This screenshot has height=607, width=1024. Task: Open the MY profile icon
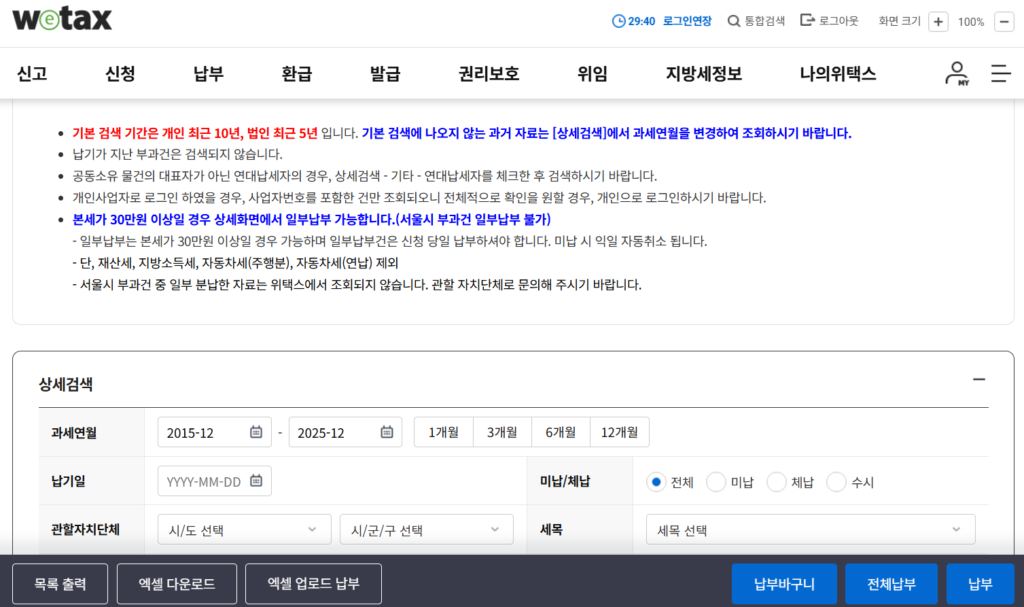click(x=956, y=72)
